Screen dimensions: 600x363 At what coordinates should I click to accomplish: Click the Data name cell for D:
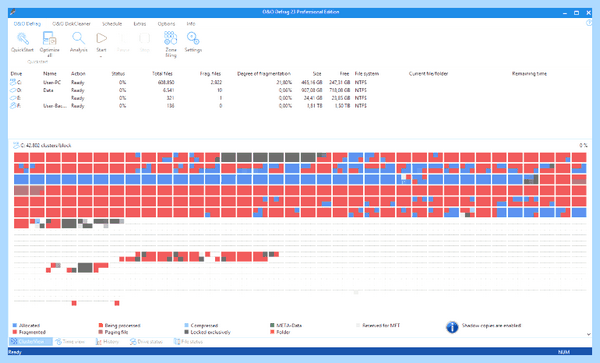(x=48, y=90)
